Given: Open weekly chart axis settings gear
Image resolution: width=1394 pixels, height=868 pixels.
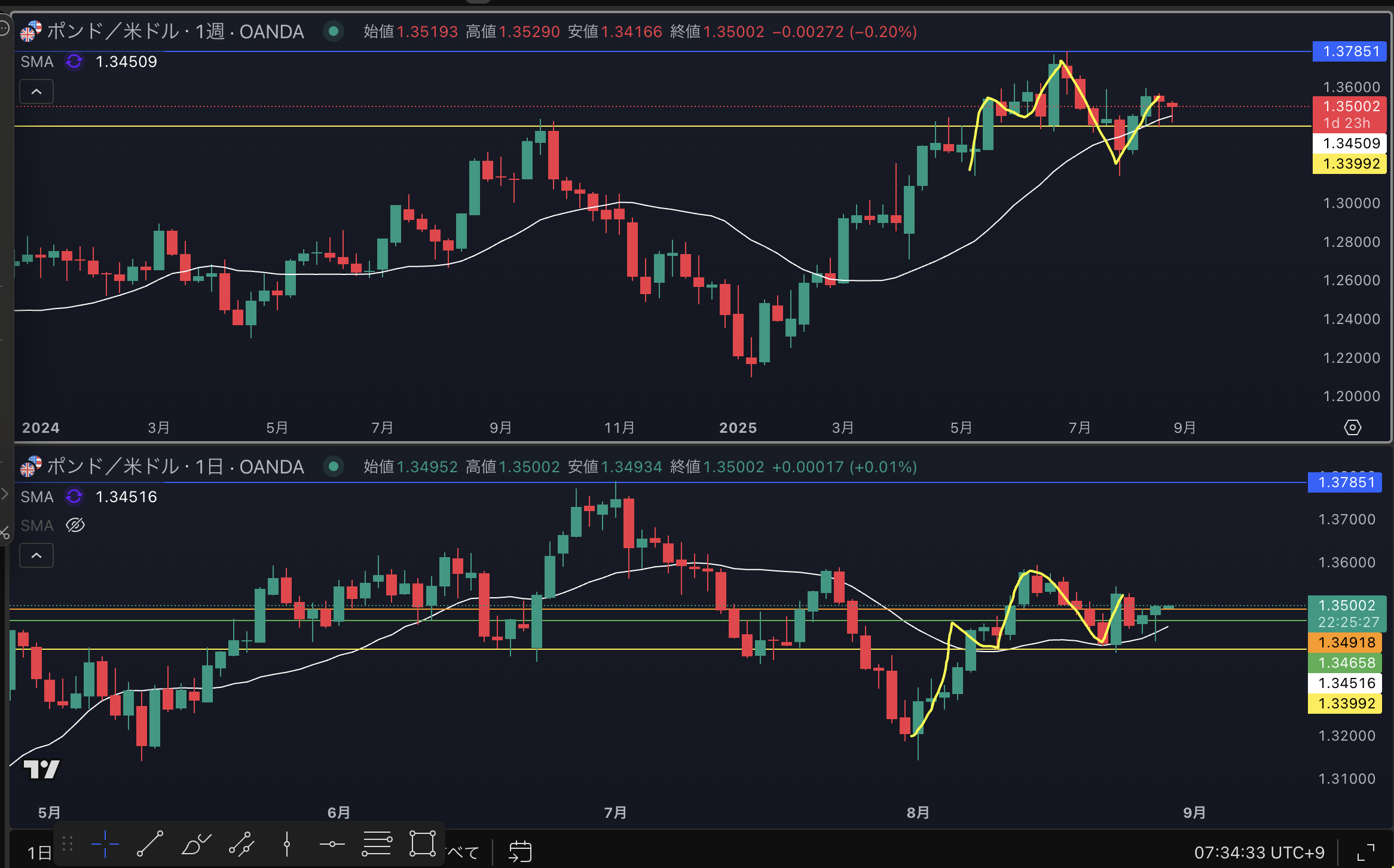Looking at the screenshot, I should point(1353,427).
